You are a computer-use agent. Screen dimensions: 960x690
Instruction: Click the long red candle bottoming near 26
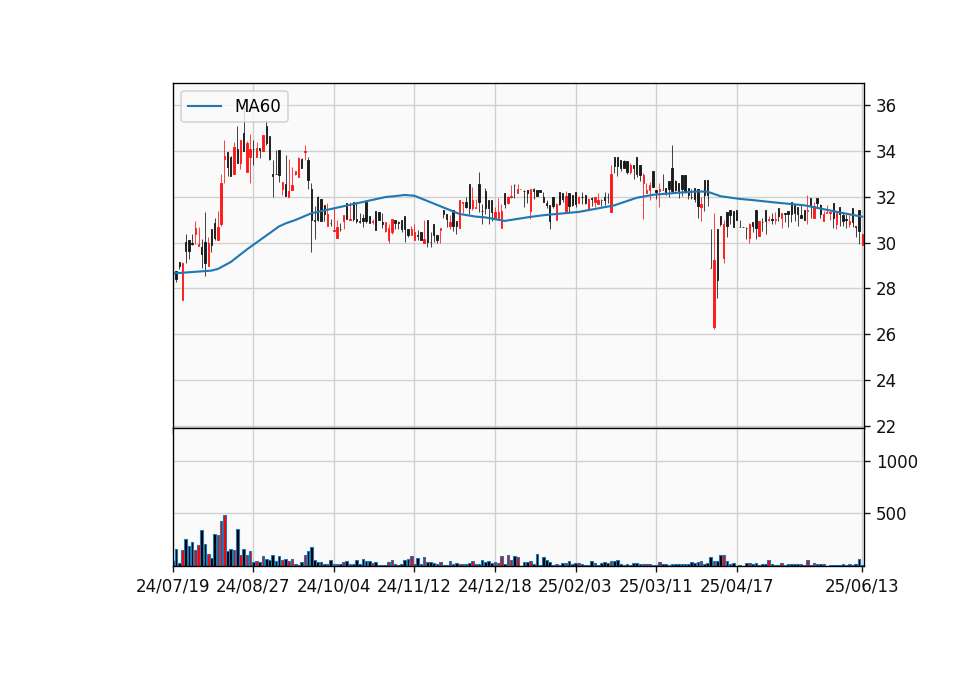pos(714,294)
